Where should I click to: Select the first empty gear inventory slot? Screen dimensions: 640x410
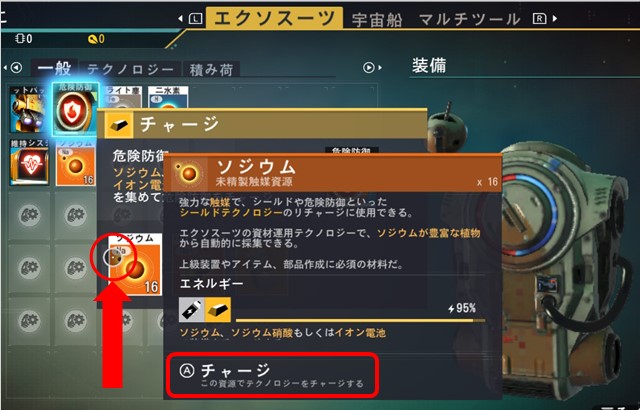coord(29,215)
